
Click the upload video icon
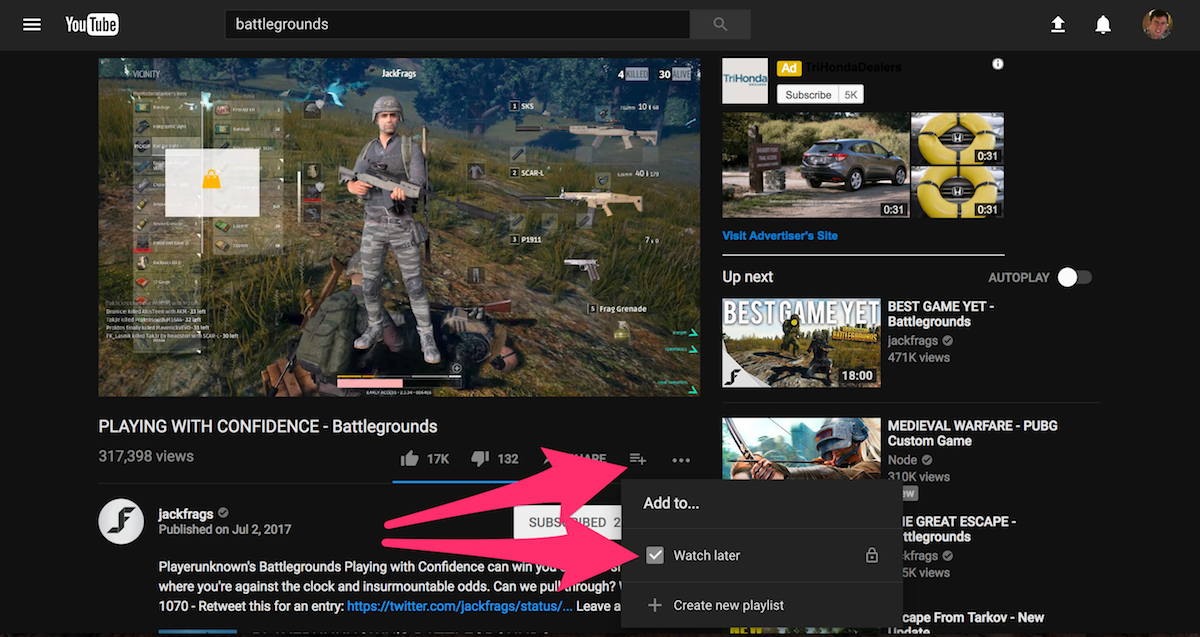click(1058, 25)
